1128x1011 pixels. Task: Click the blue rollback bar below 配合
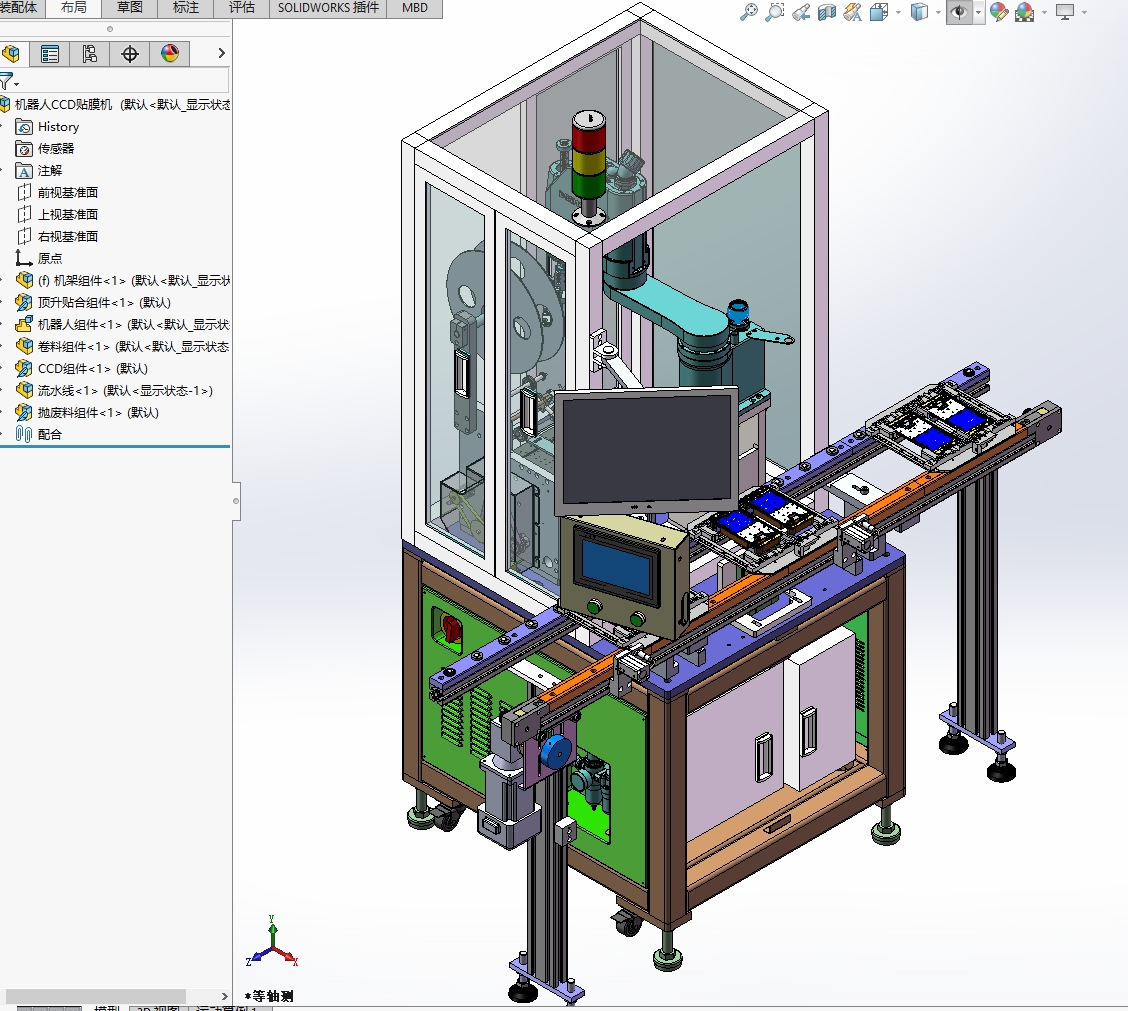(x=115, y=446)
